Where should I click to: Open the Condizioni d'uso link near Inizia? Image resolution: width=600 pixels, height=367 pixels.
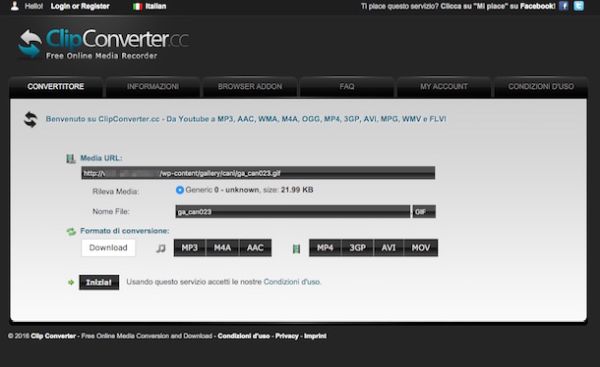pyautogui.click(x=292, y=282)
